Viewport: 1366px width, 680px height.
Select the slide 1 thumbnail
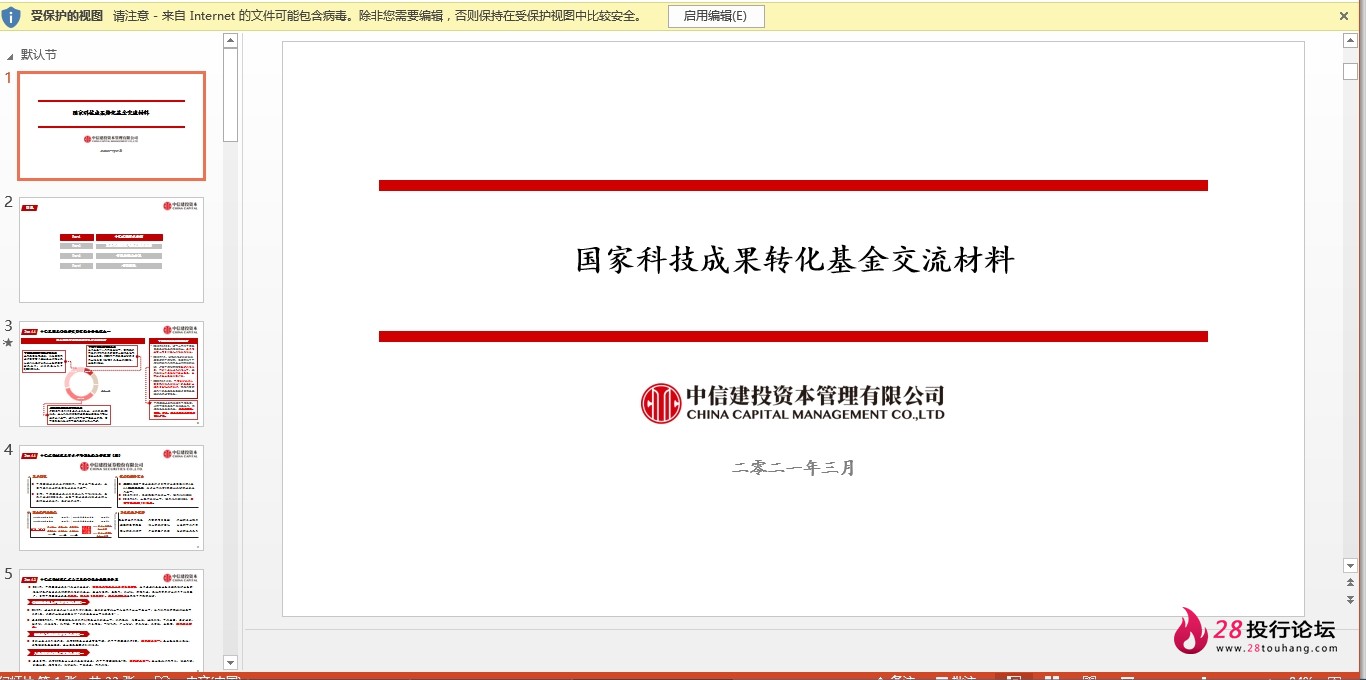[112, 126]
